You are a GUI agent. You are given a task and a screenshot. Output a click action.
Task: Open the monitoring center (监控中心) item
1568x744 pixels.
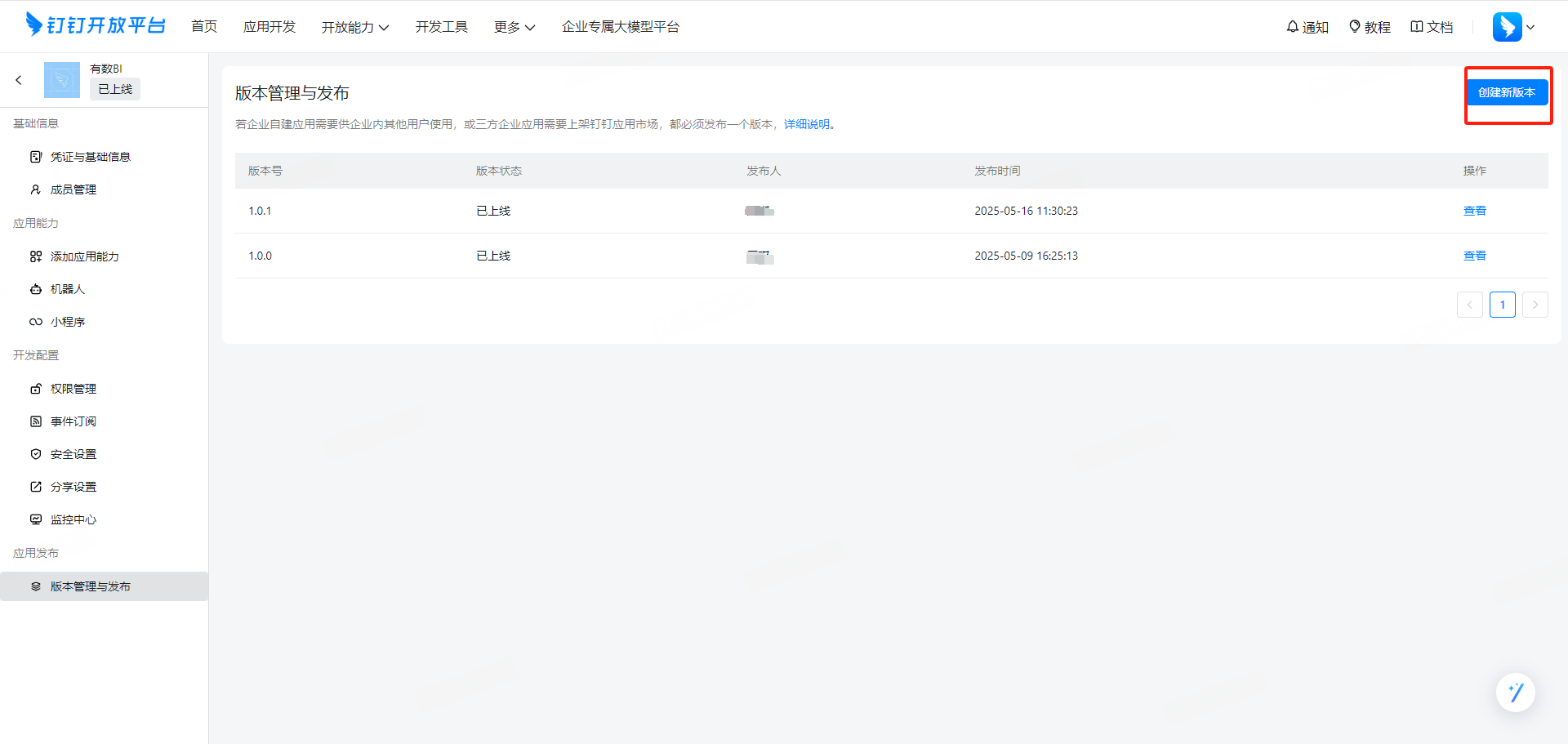tap(73, 519)
